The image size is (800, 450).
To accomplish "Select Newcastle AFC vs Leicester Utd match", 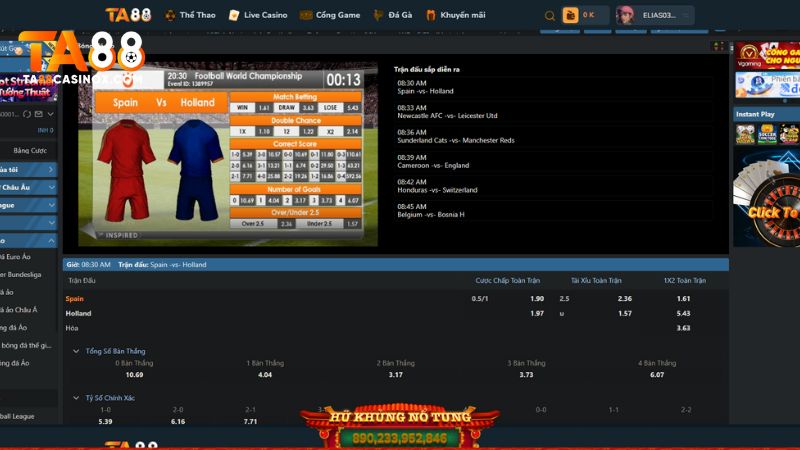I will pyautogui.click(x=553, y=112).
